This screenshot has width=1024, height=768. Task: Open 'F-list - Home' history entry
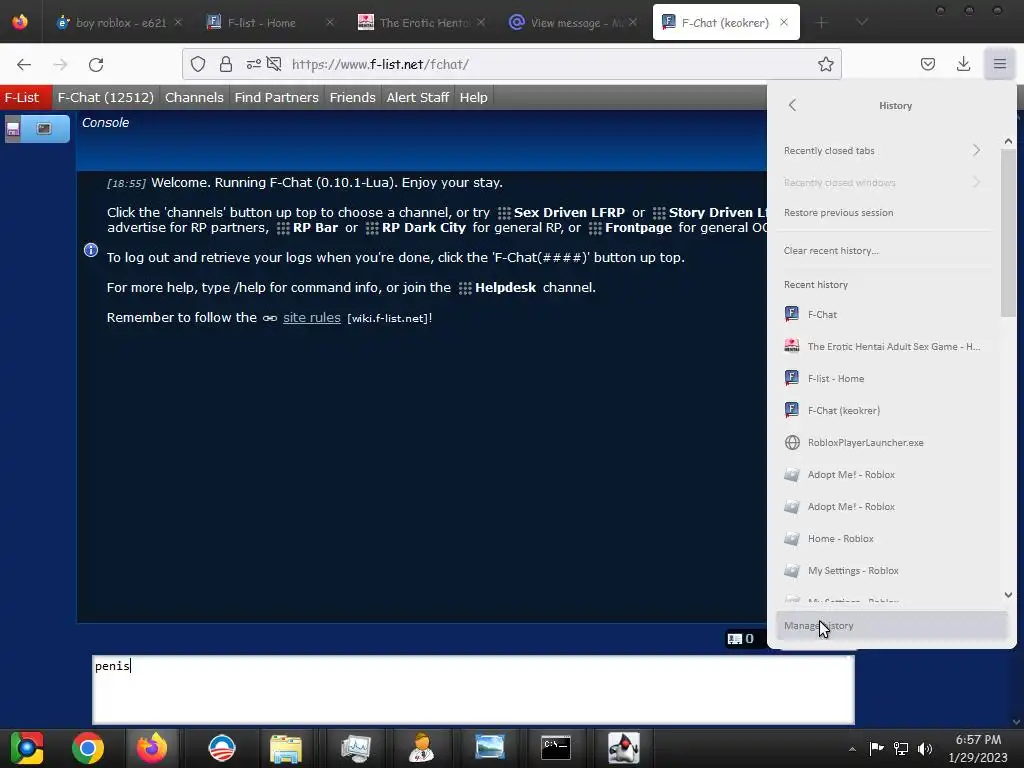tap(882, 378)
